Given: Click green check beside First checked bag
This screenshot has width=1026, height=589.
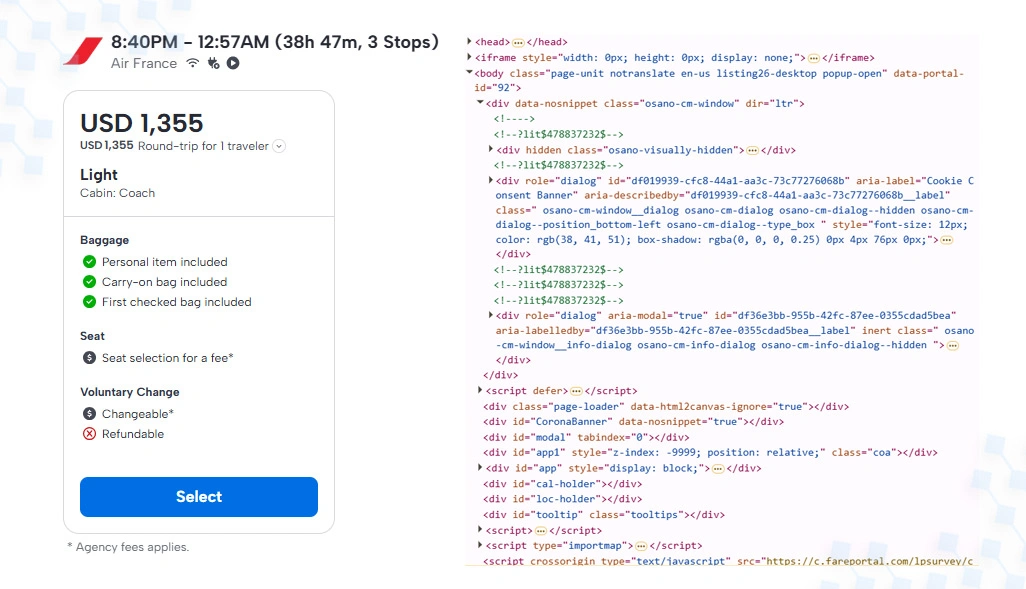Looking at the screenshot, I should coord(90,302).
